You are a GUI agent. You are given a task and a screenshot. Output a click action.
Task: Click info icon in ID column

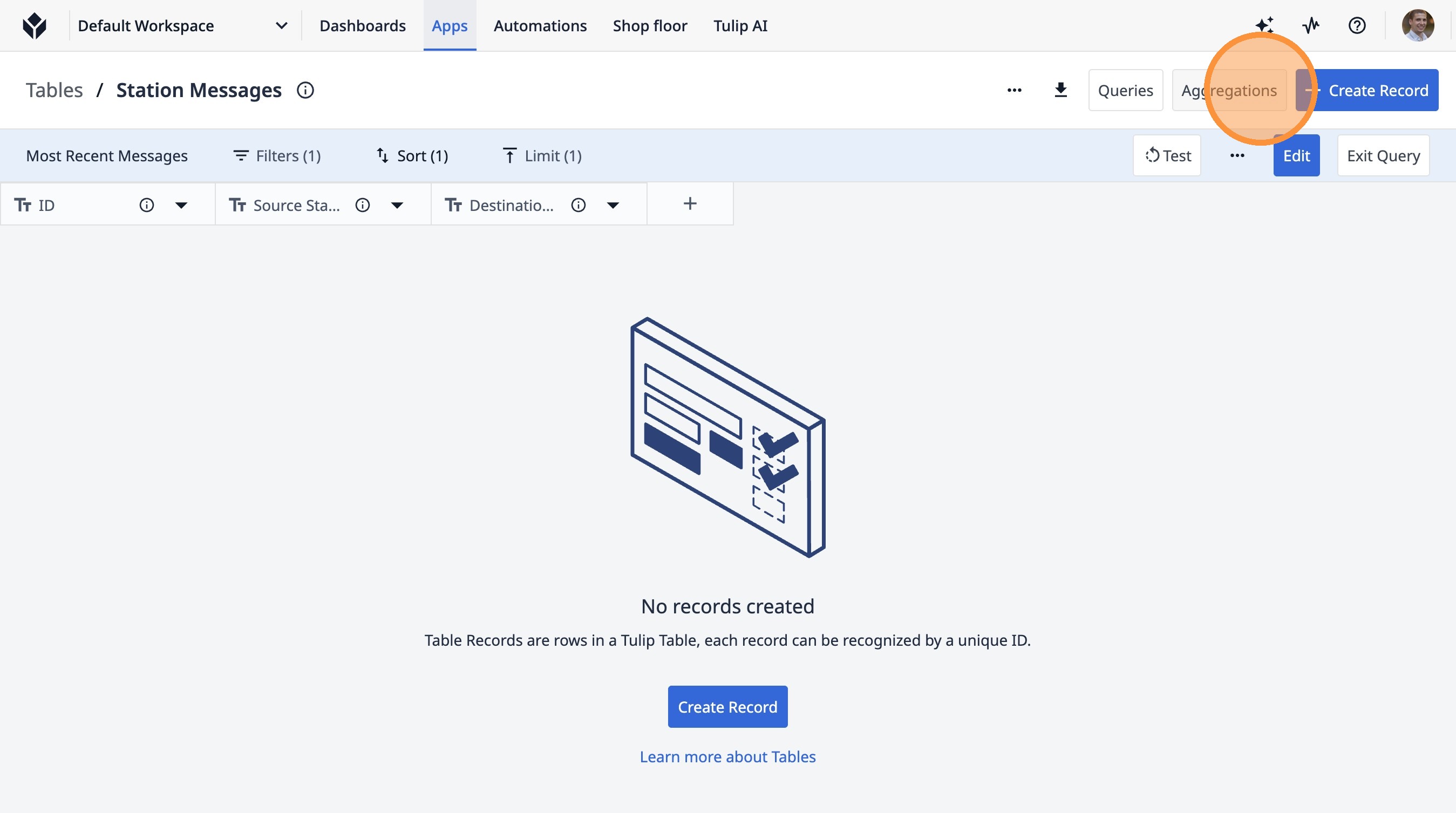click(146, 205)
